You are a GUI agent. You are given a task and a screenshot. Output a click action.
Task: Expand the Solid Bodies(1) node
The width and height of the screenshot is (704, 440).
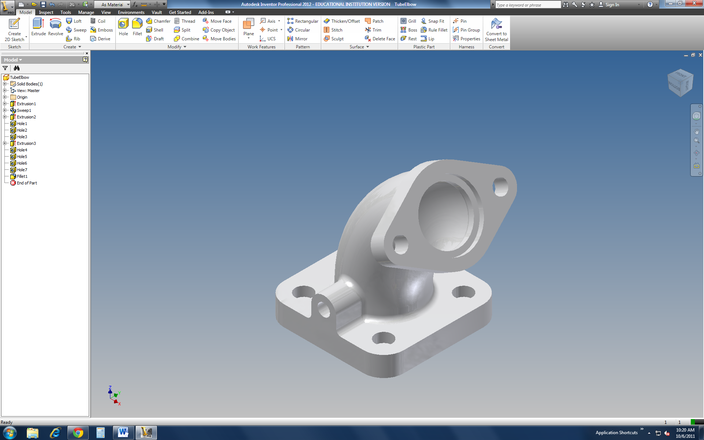click(x=5, y=84)
